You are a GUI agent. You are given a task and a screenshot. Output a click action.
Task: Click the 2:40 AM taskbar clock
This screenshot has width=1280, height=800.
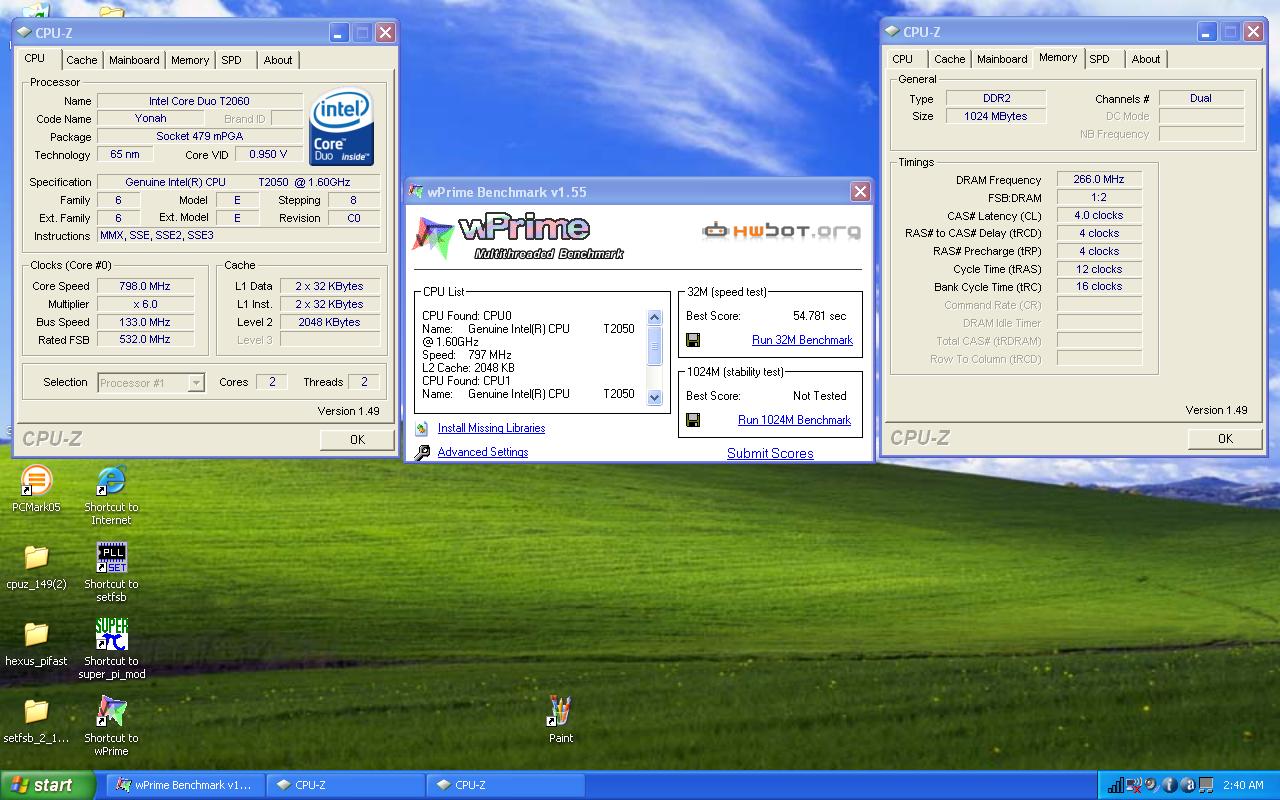(1243, 785)
